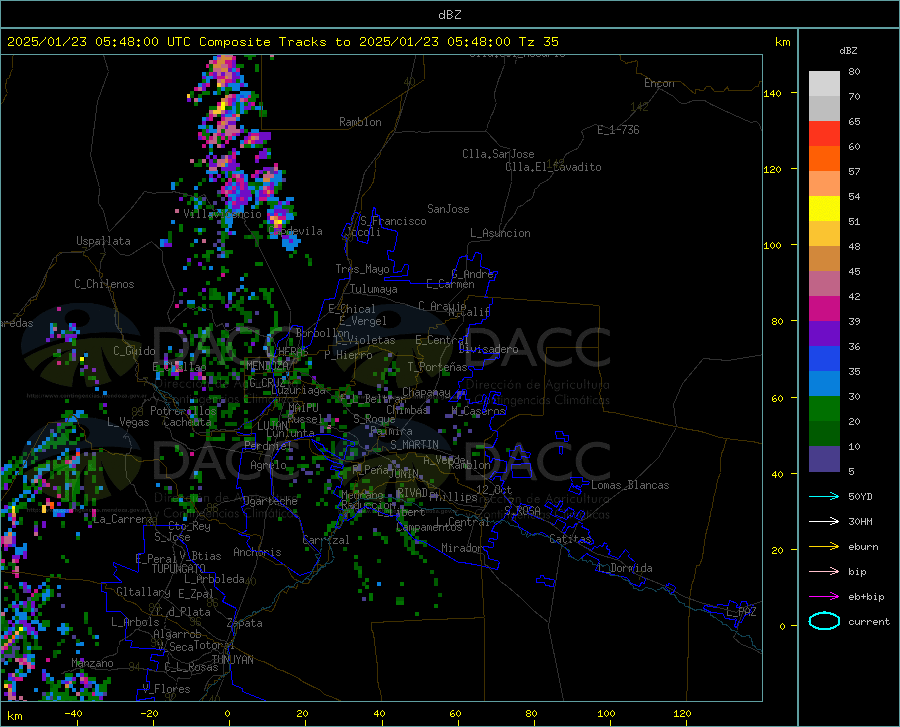900x727 pixels.
Task: Click the cyan 50YD arrow icon
Action: pyautogui.click(x=824, y=496)
